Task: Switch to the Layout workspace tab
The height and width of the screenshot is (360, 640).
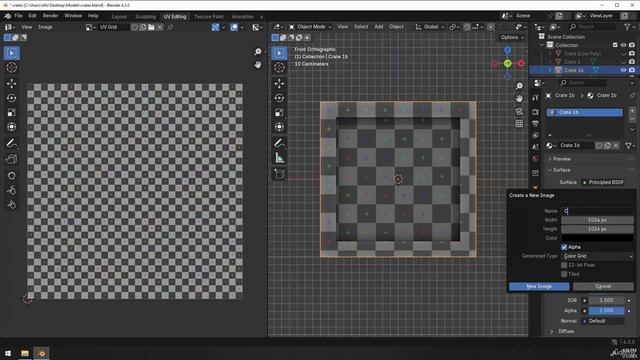Action: 119,17
